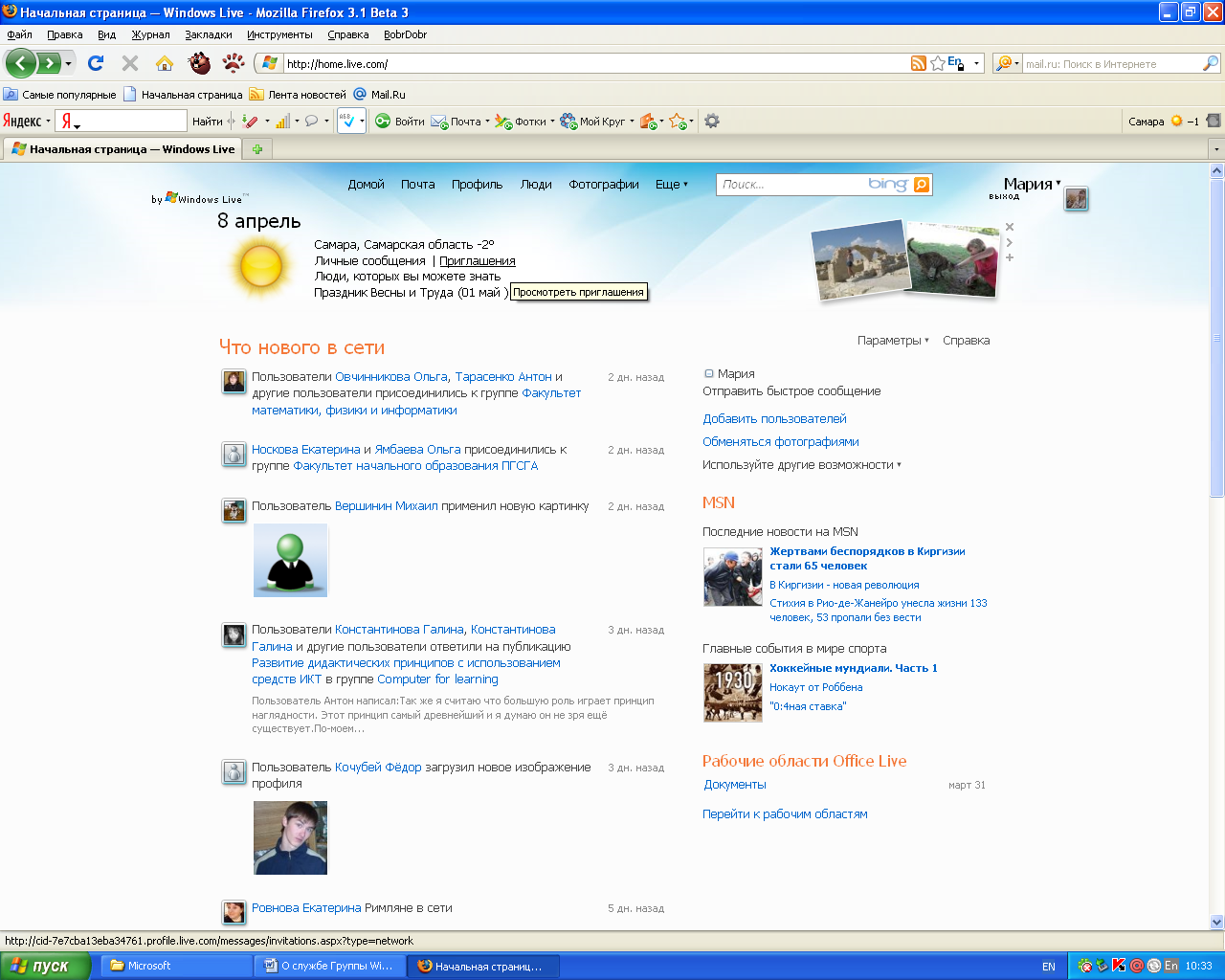Expand the Еще menu in Windows Live
Image resolution: width=1225 pixels, height=980 pixels.
coord(672,185)
